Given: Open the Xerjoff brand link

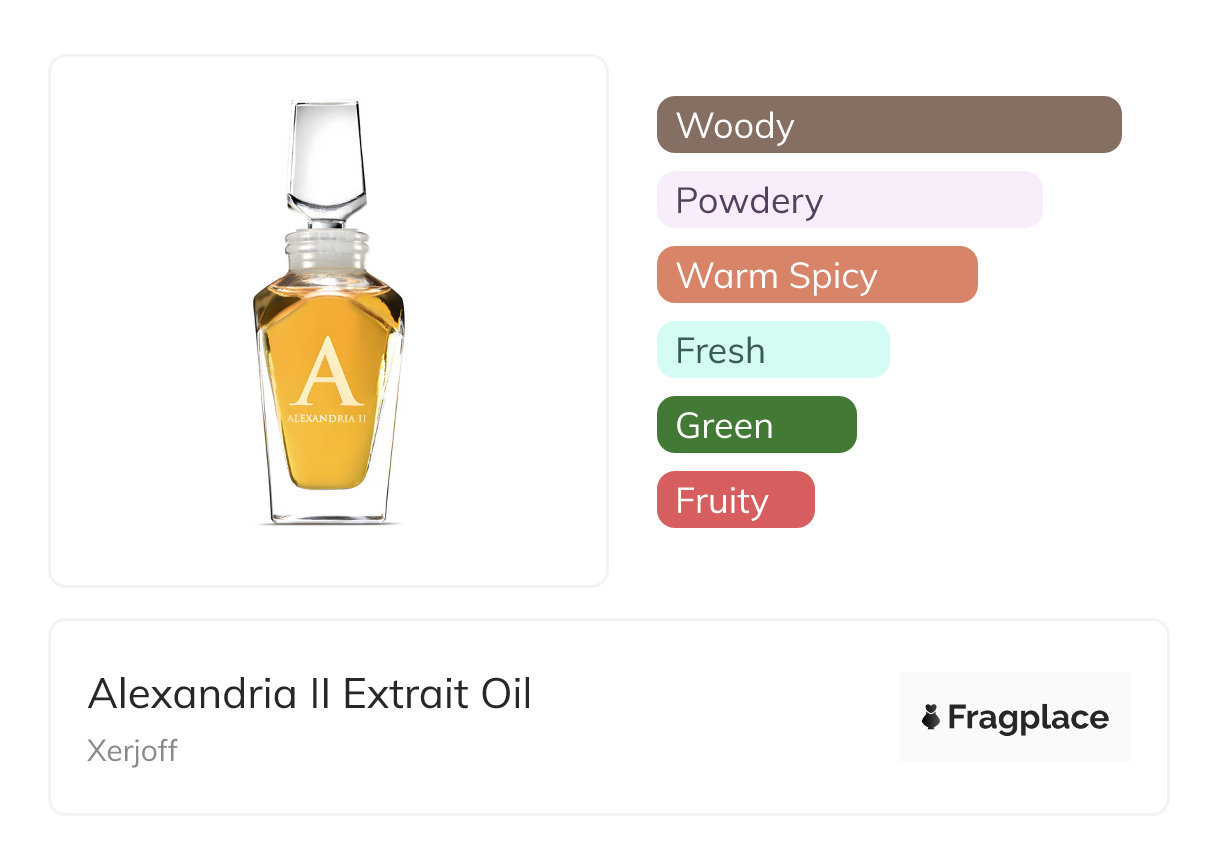Looking at the screenshot, I should 132,750.
